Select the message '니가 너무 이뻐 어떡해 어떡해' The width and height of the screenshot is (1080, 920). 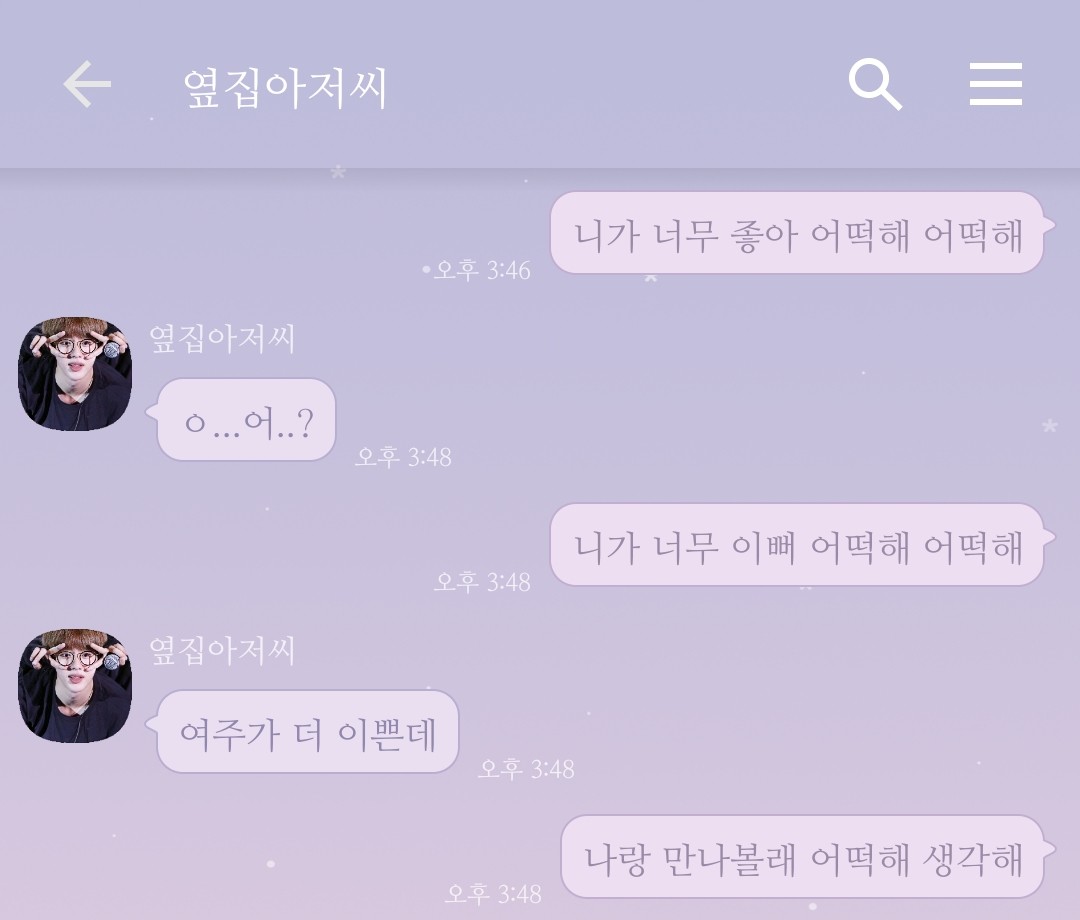[799, 545]
